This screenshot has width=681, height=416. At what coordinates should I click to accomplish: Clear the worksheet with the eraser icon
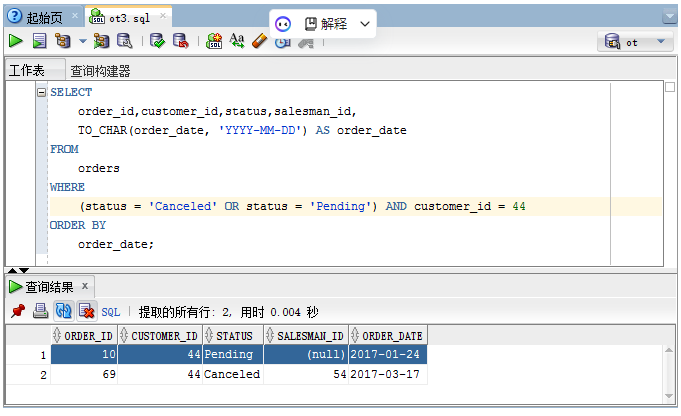(x=259, y=41)
